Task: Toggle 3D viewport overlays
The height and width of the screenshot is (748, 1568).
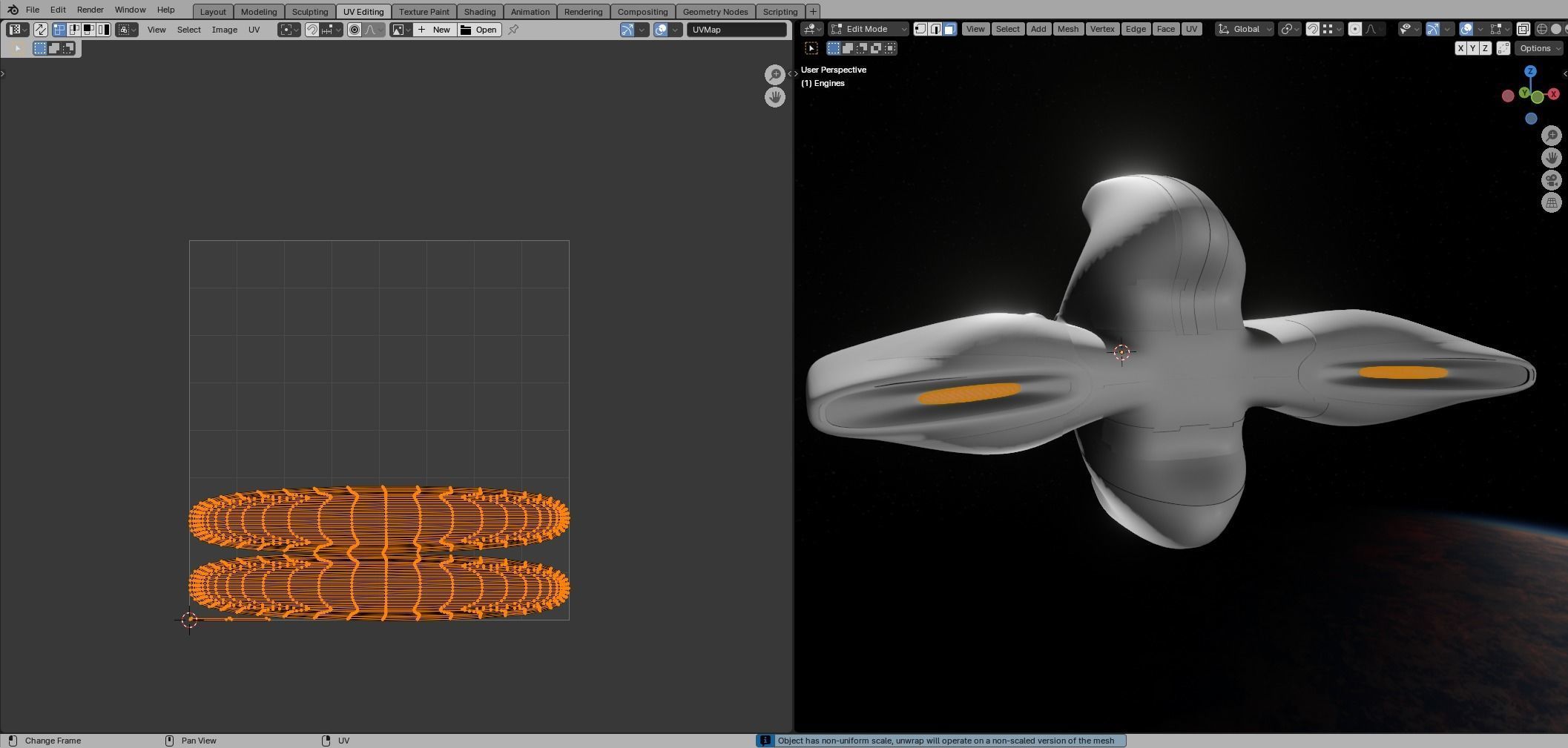Action: tap(1466, 29)
